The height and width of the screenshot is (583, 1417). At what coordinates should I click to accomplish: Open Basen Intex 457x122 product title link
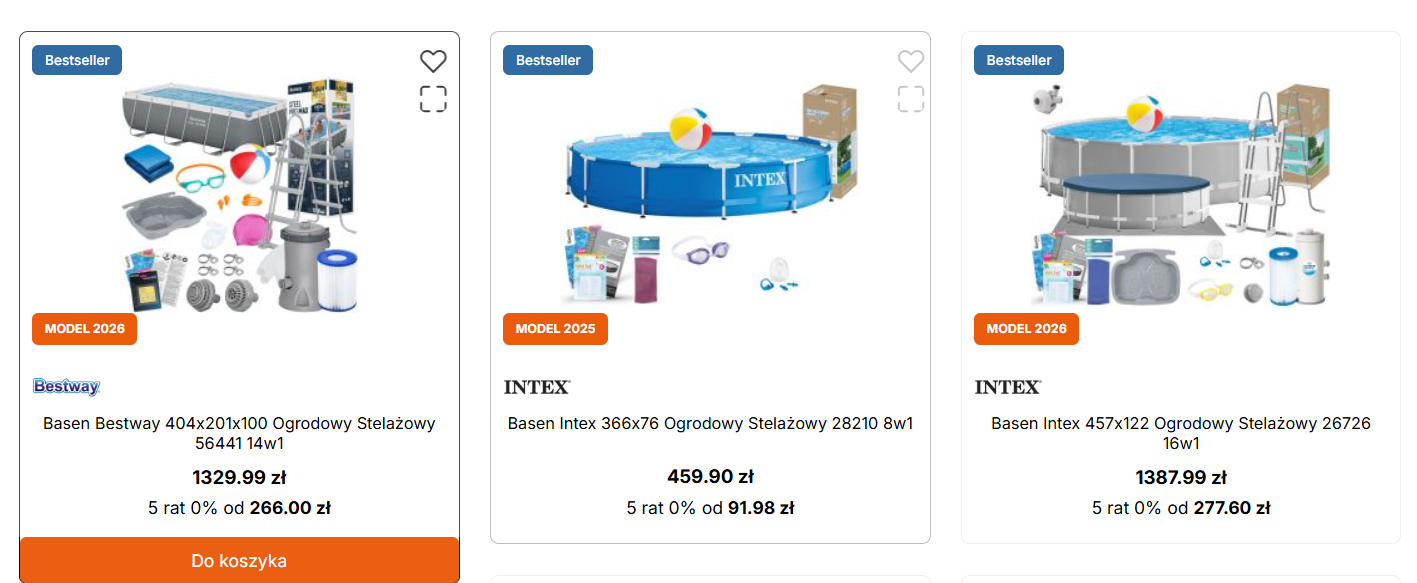point(1181,433)
